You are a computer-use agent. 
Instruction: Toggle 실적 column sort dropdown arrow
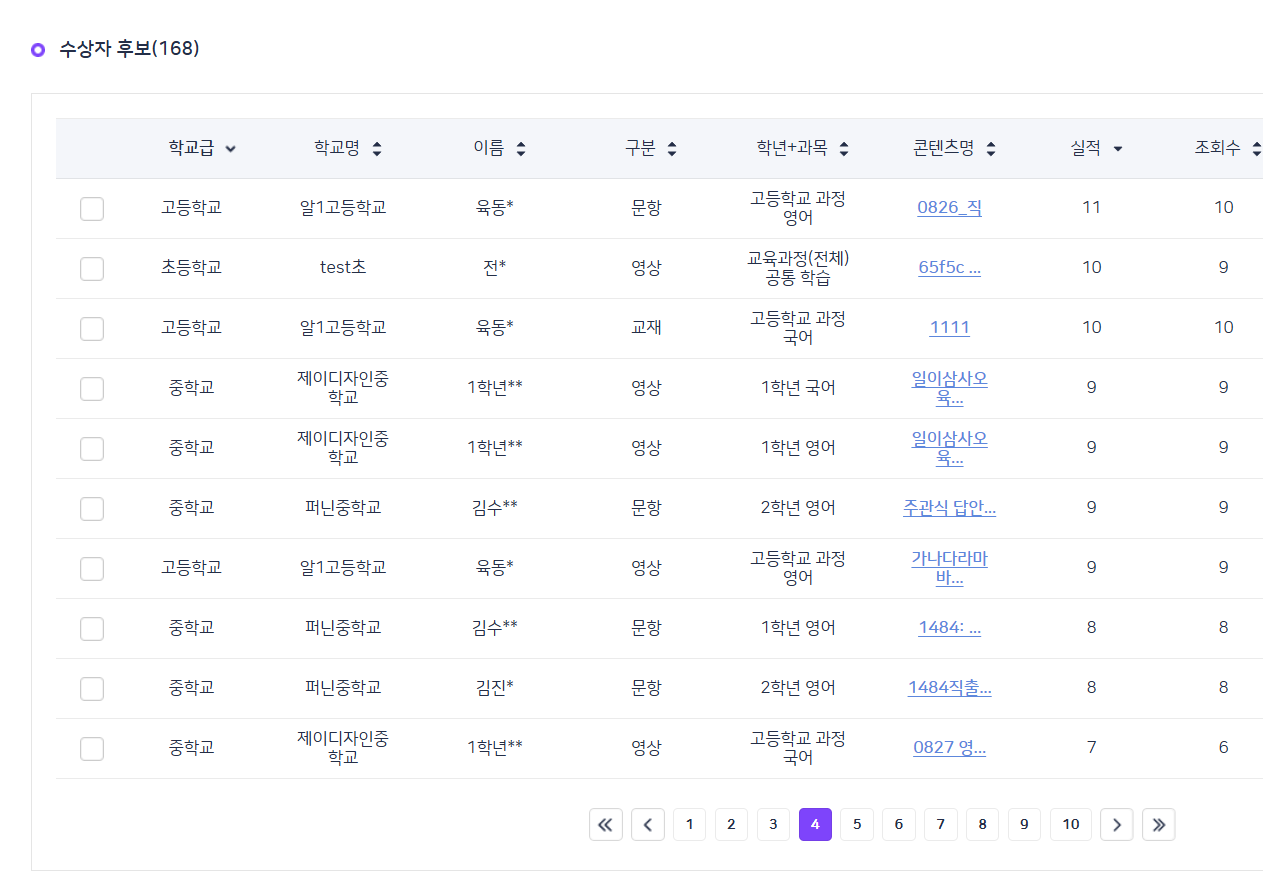(1117, 149)
